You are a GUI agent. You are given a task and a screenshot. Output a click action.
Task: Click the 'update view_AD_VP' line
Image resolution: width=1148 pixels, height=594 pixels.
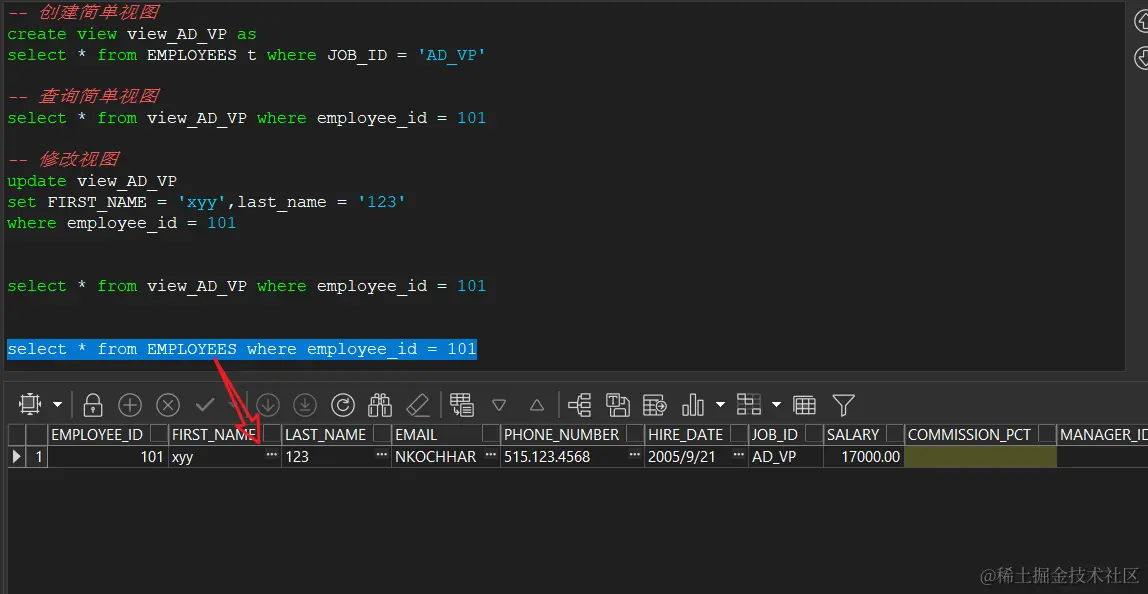(92, 181)
